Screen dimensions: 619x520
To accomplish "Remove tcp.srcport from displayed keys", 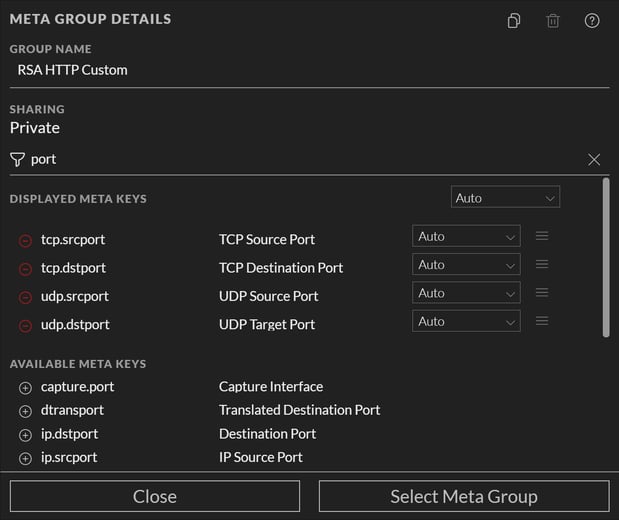I will coord(25,240).
